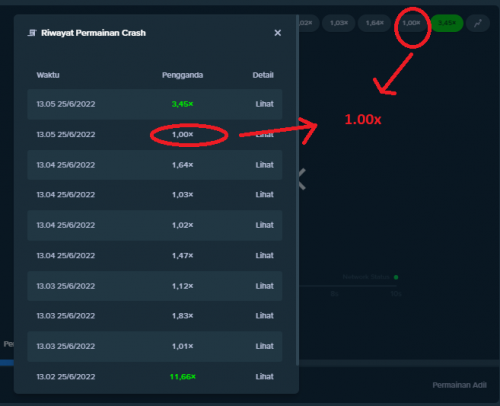Click Lihat for the 1,83x round

point(265,316)
